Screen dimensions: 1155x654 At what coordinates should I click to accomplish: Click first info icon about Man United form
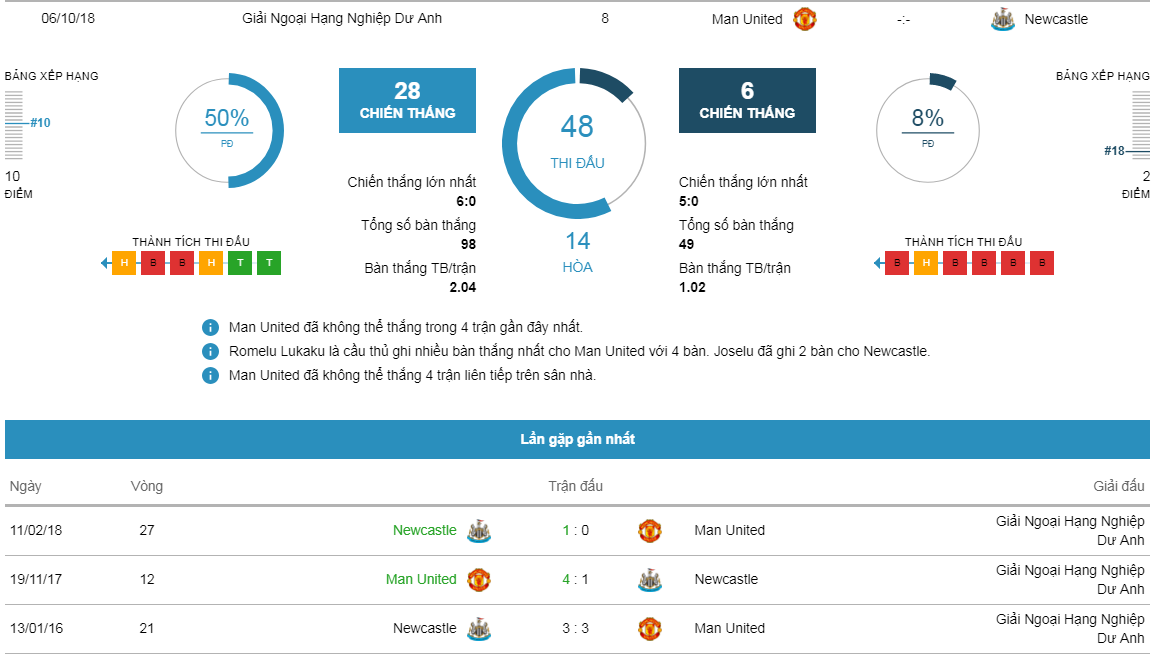pos(210,328)
